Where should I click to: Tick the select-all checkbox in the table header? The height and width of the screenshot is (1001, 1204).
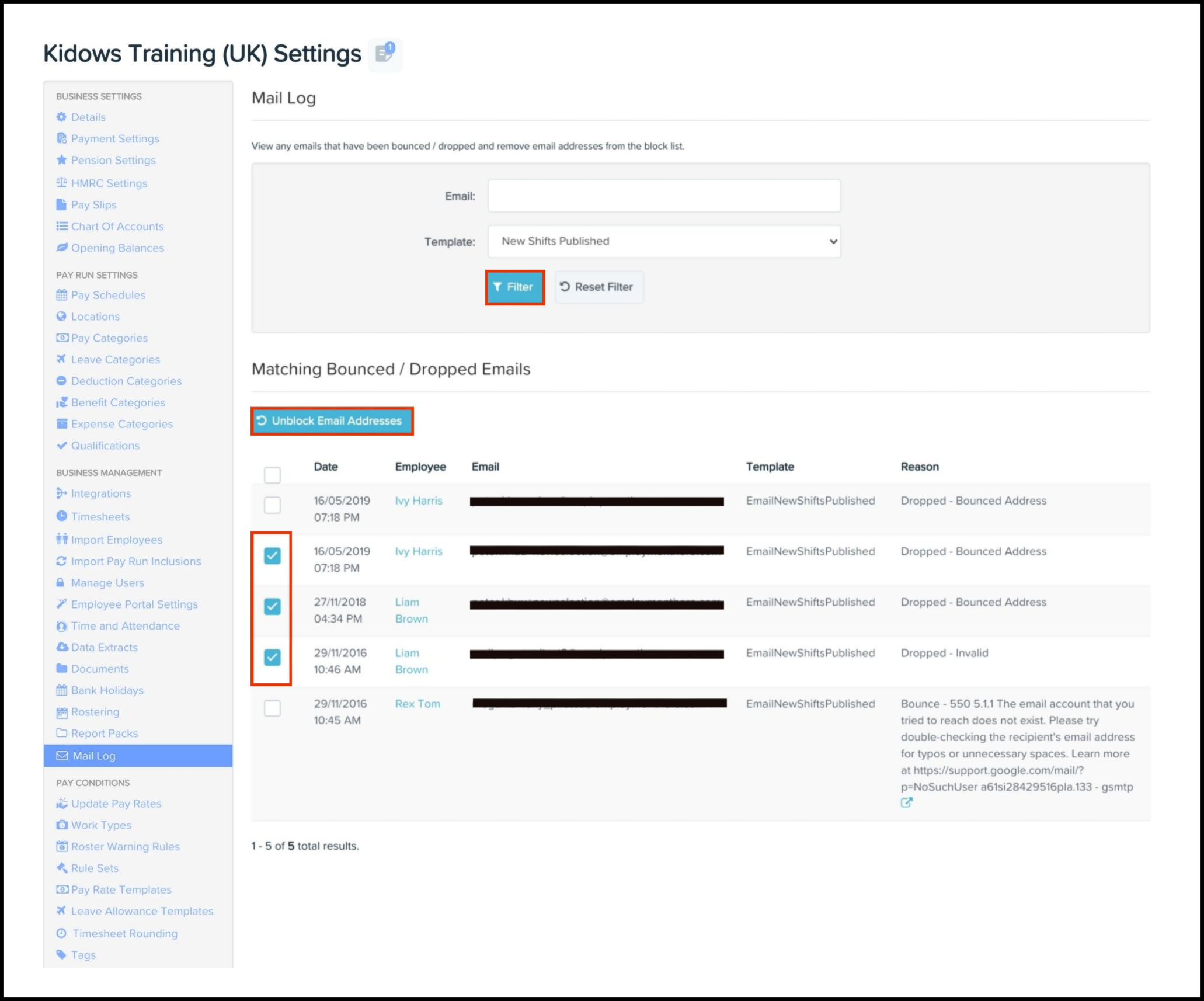pyautogui.click(x=272, y=475)
